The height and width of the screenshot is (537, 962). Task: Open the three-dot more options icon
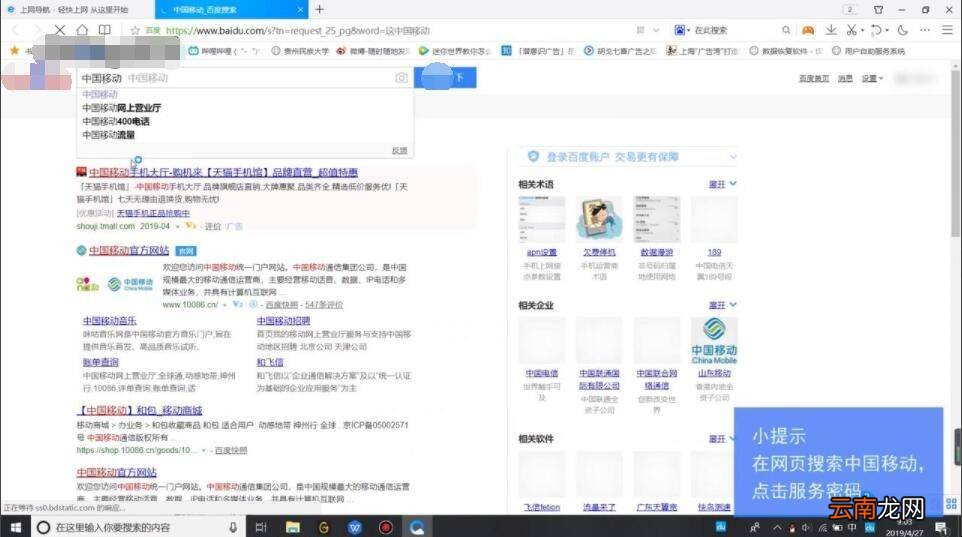(925, 30)
